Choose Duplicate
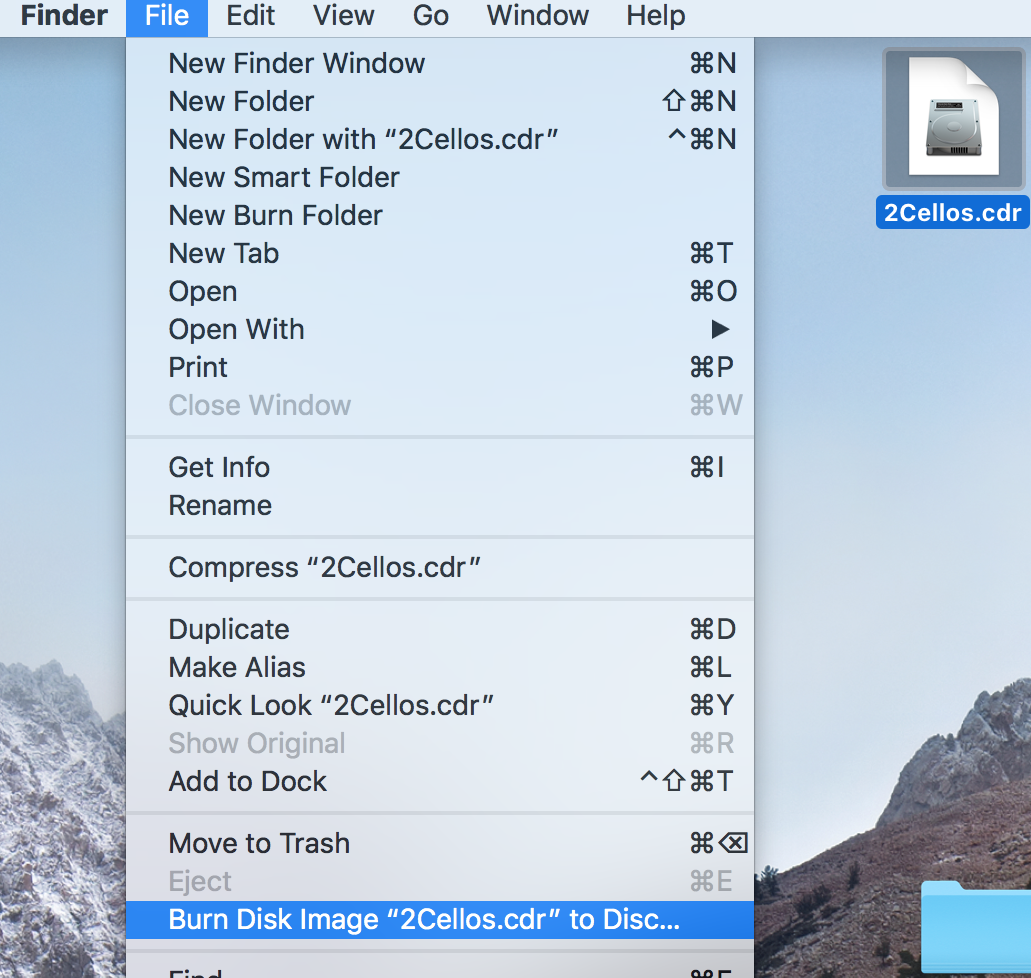 pos(440,629)
